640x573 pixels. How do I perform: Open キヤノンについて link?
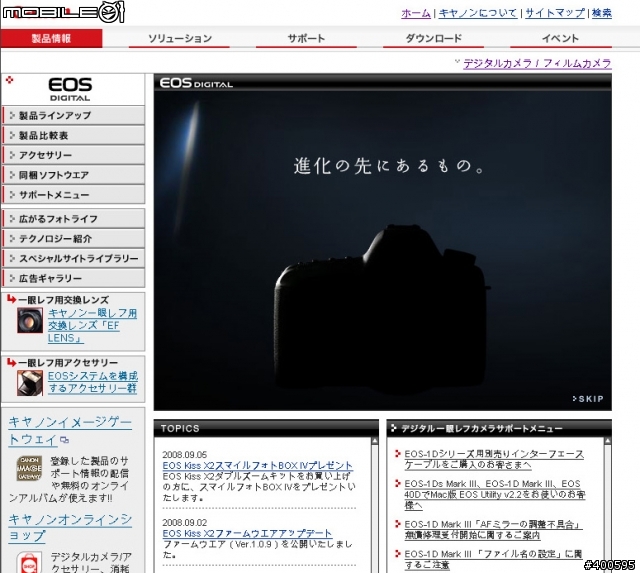[478, 13]
